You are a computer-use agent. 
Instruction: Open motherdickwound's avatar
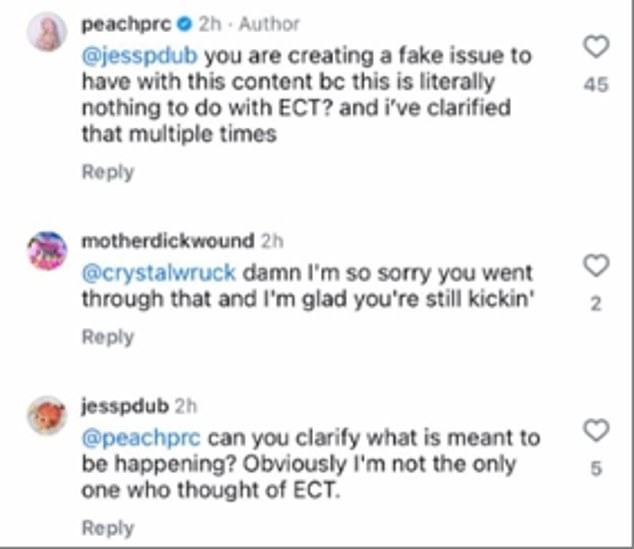pos(46,249)
